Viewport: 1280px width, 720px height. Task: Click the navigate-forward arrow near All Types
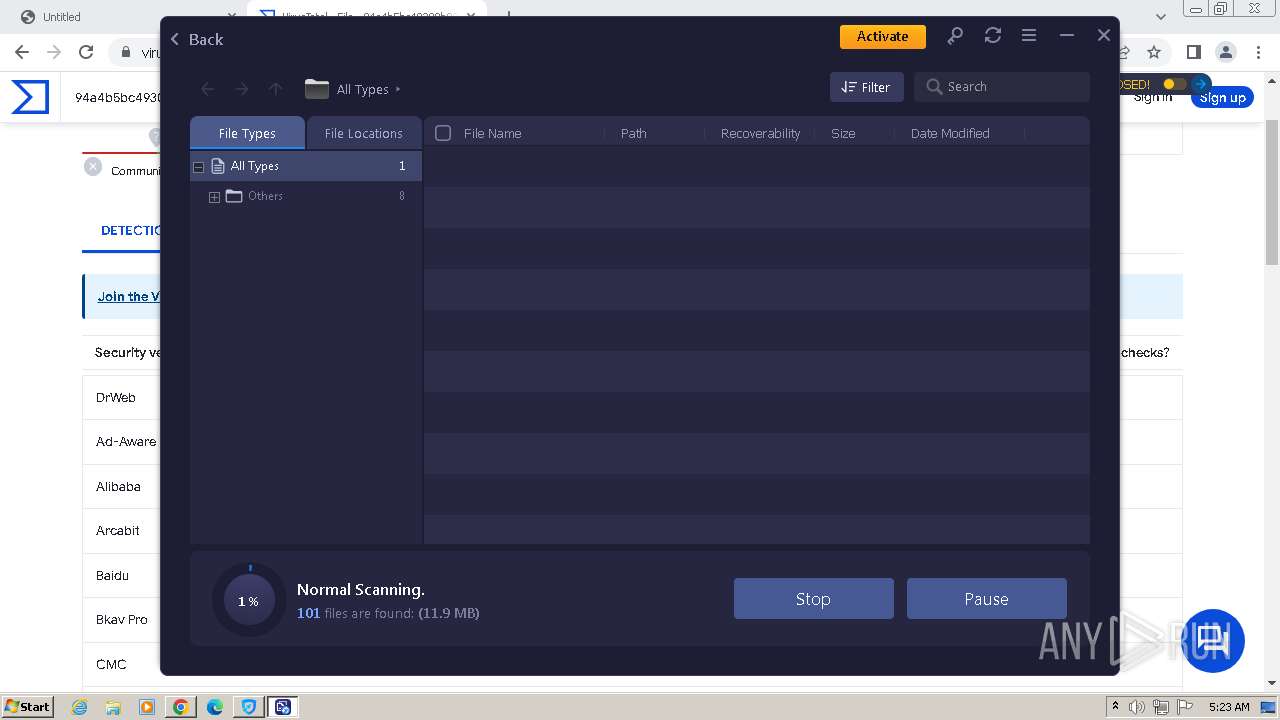241,89
